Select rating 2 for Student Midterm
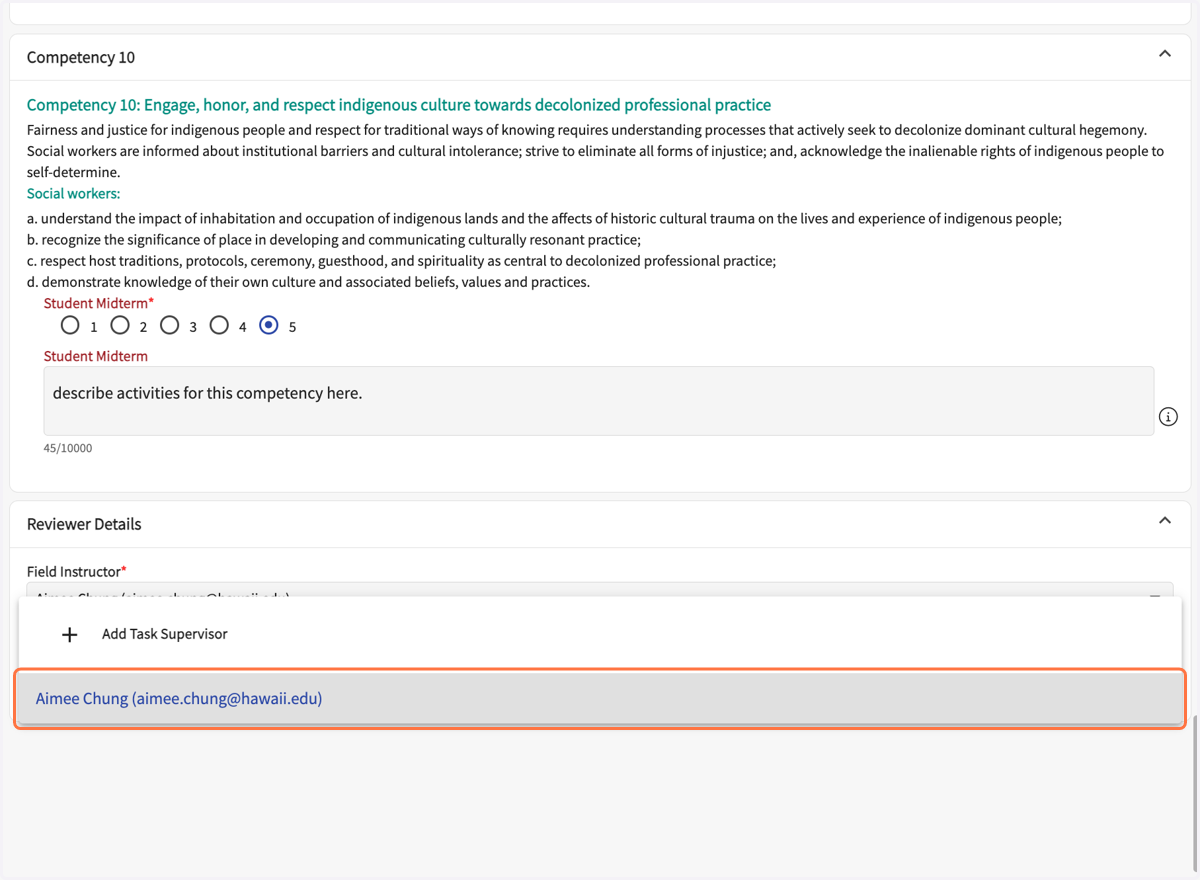The width and height of the screenshot is (1200, 880). [120, 325]
